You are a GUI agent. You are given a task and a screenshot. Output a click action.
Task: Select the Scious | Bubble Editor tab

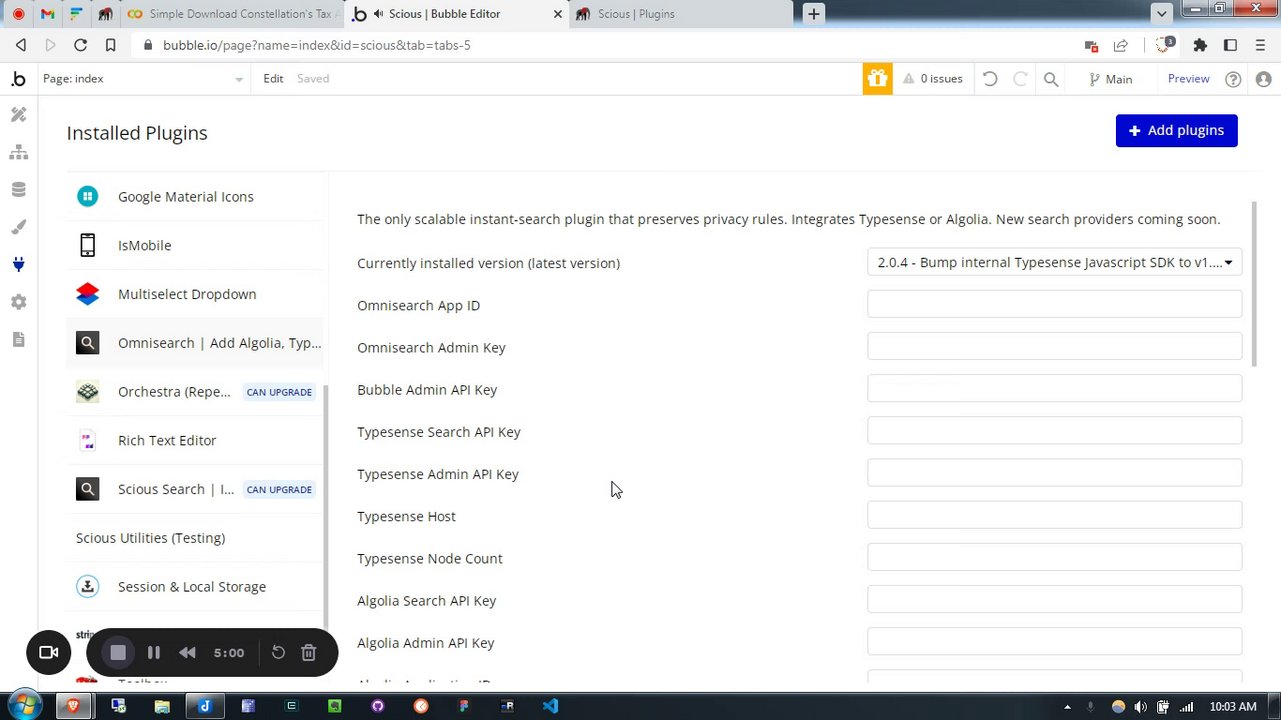458,14
